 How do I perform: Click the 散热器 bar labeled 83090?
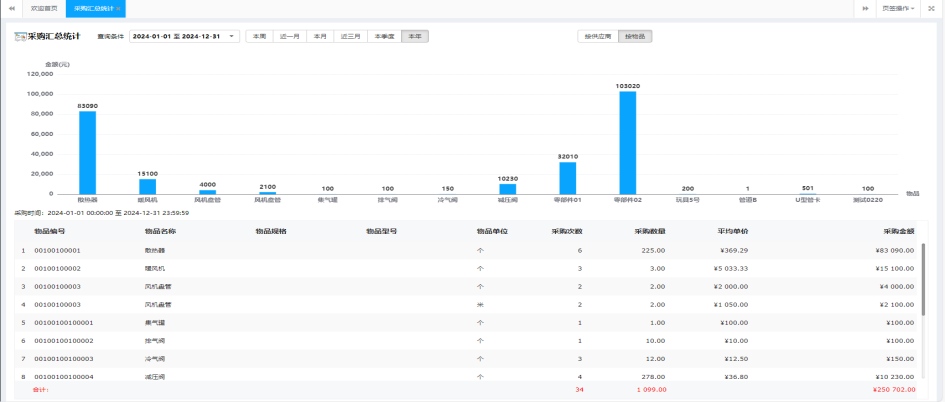click(x=87, y=152)
